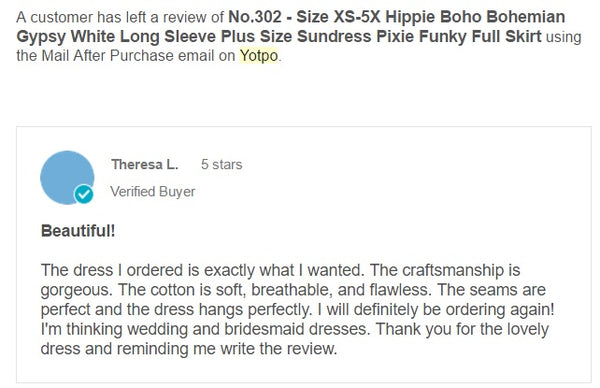This screenshot has height=388, width=600.
Task: Click the words Pixie Funky Full Skirt
Action: 459,37
